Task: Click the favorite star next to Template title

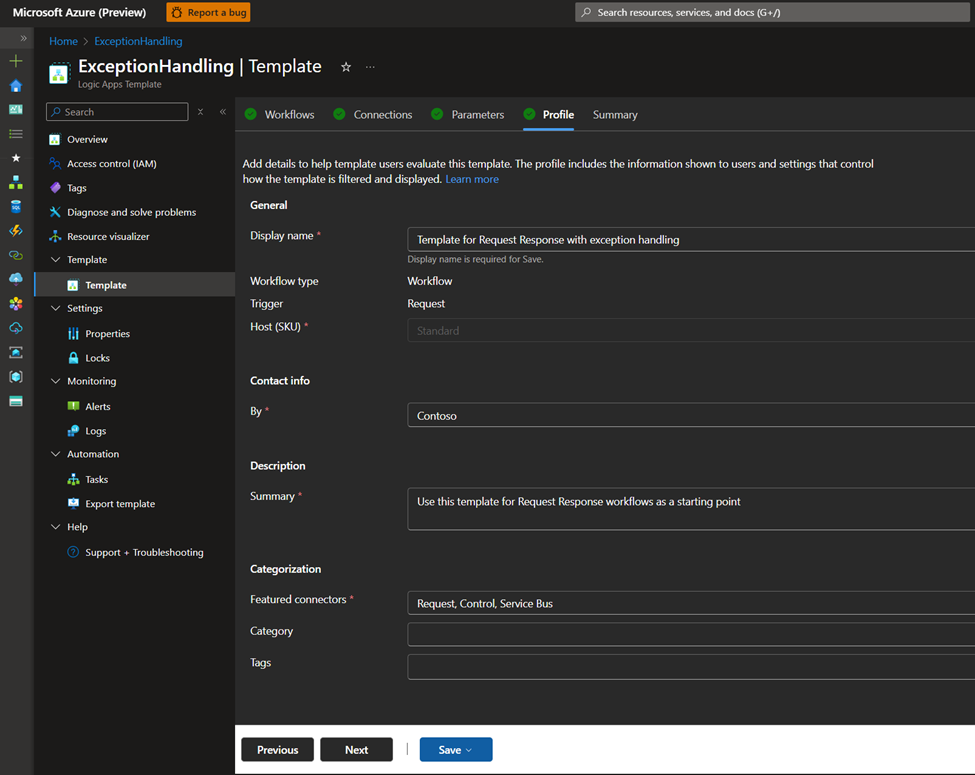Action: point(346,67)
